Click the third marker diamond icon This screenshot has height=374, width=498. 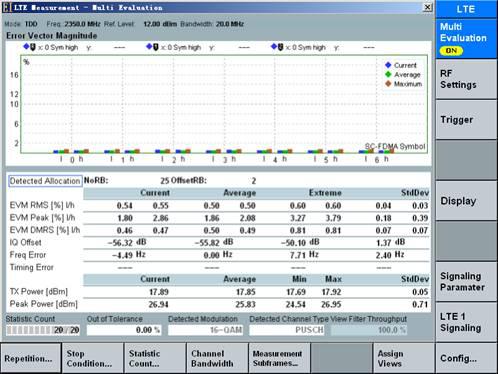(x=274, y=47)
